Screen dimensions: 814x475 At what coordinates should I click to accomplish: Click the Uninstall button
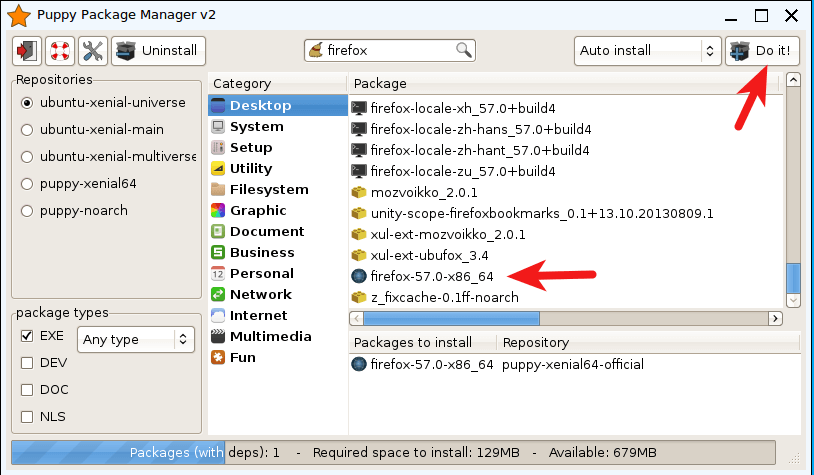159,51
